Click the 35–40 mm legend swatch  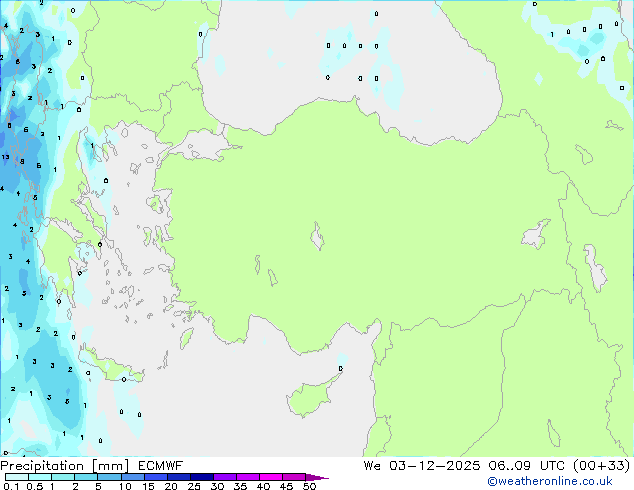click(248, 477)
